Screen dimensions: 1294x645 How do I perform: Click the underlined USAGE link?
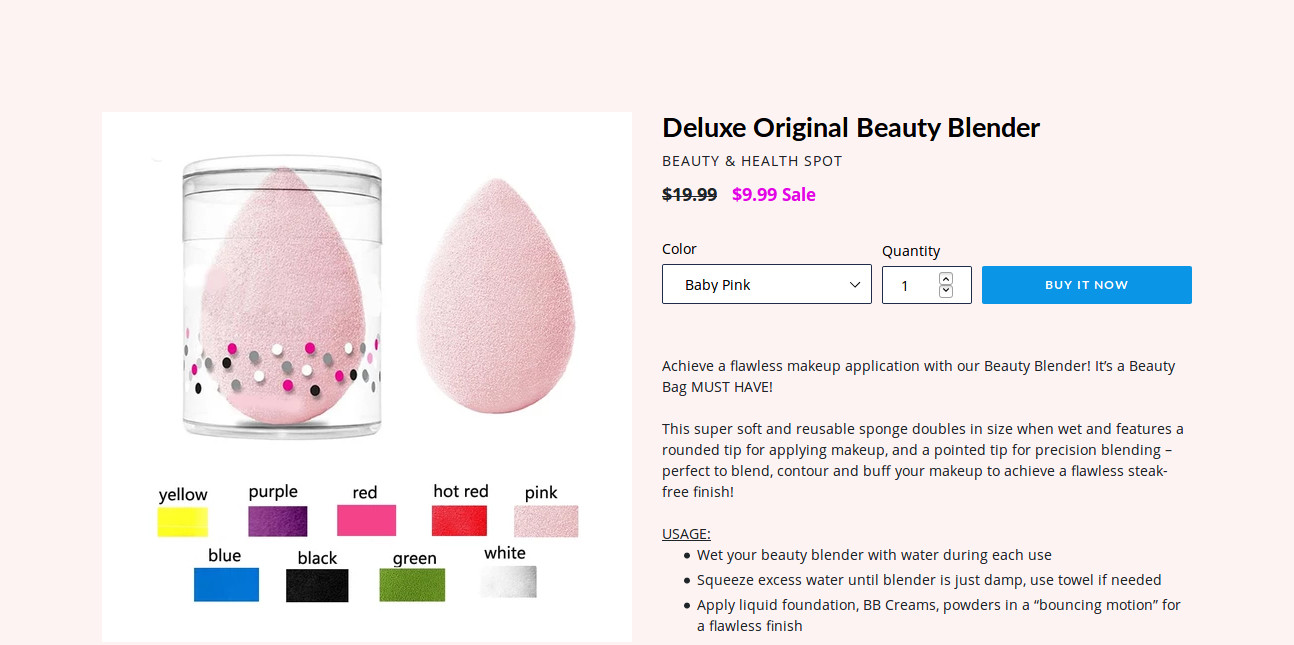(x=685, y=533)
